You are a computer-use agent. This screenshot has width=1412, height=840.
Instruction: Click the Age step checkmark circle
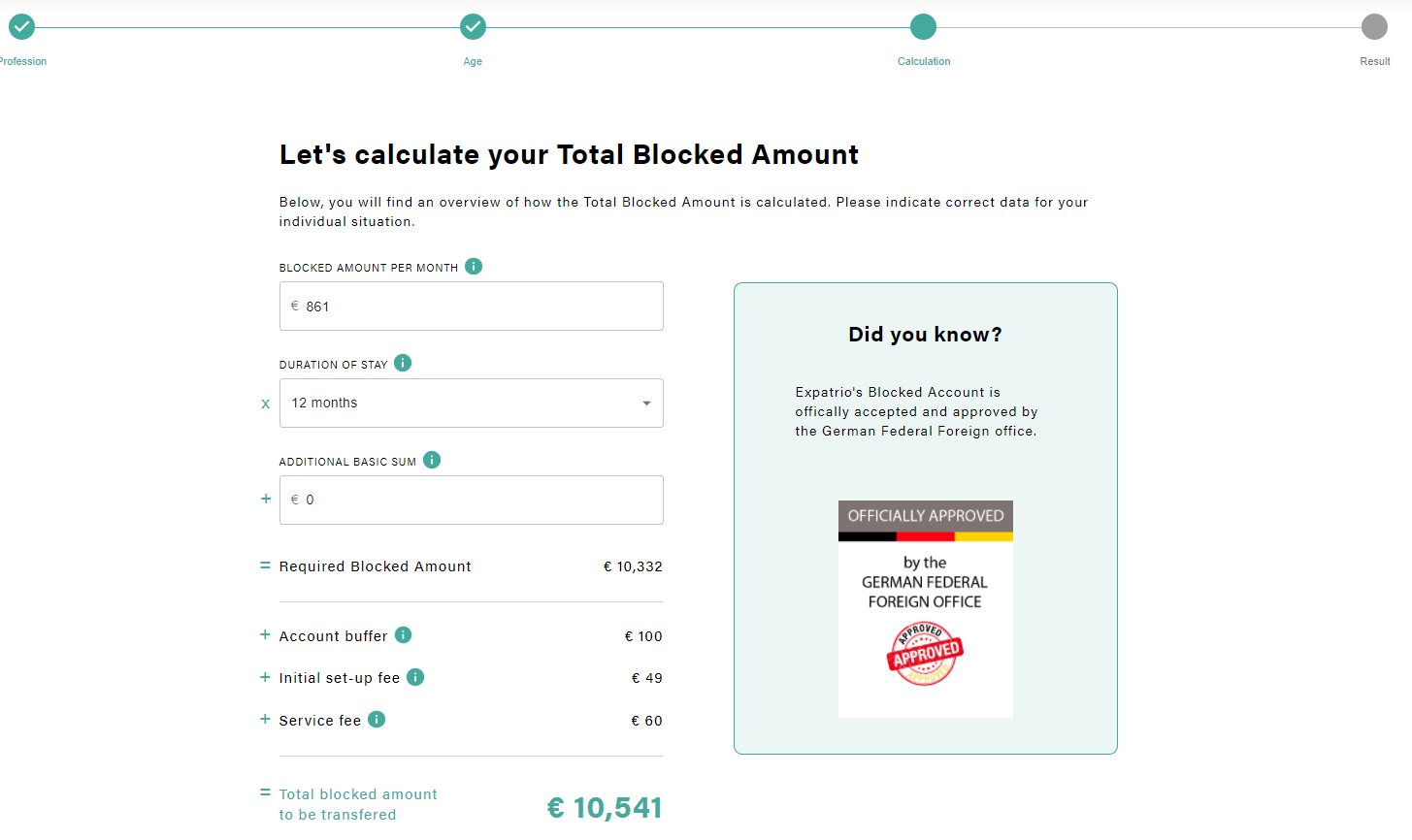pyautogui.click(x=473, y=27)
